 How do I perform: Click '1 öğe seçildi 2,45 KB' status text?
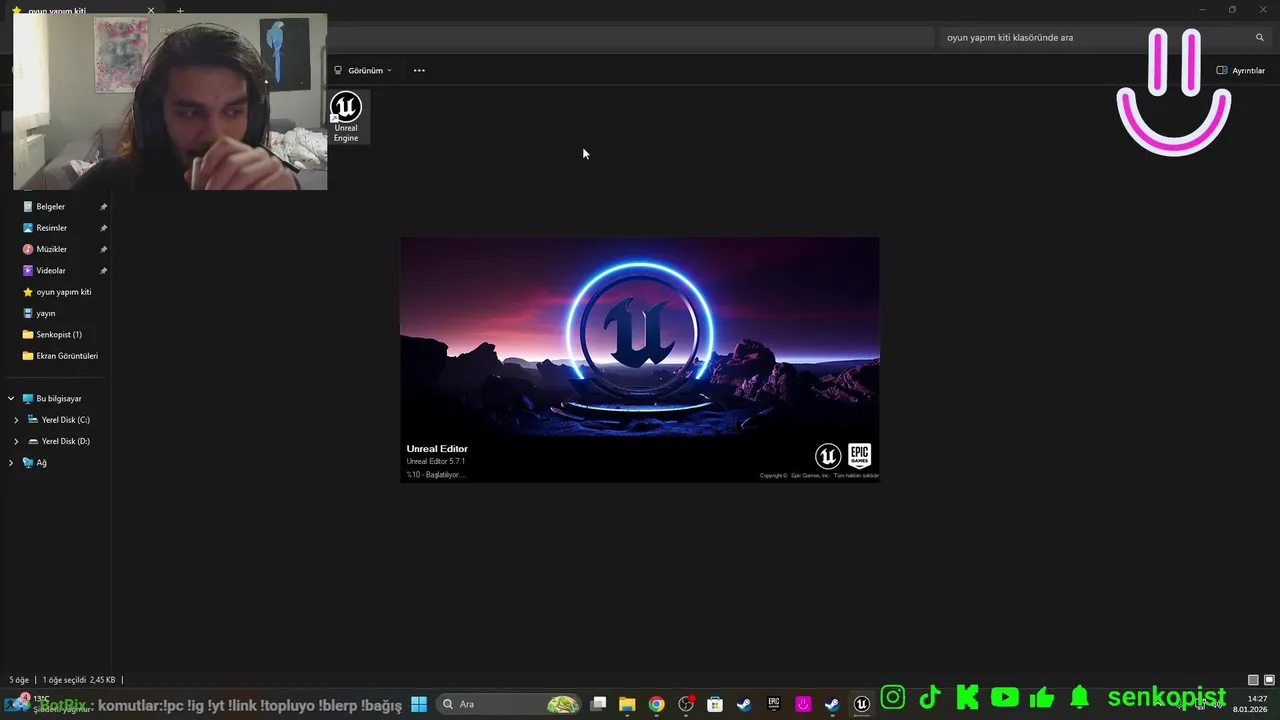click(x=79, y=680)
